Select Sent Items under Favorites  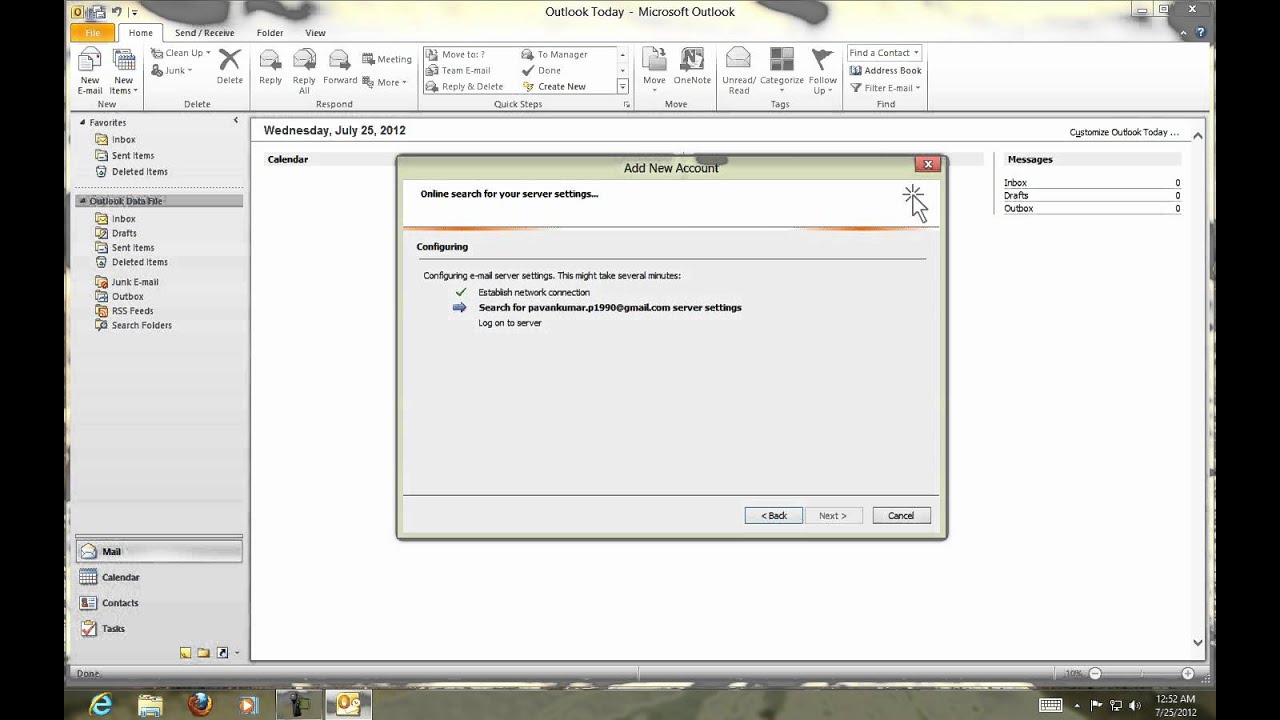click(x=132, y=156)
